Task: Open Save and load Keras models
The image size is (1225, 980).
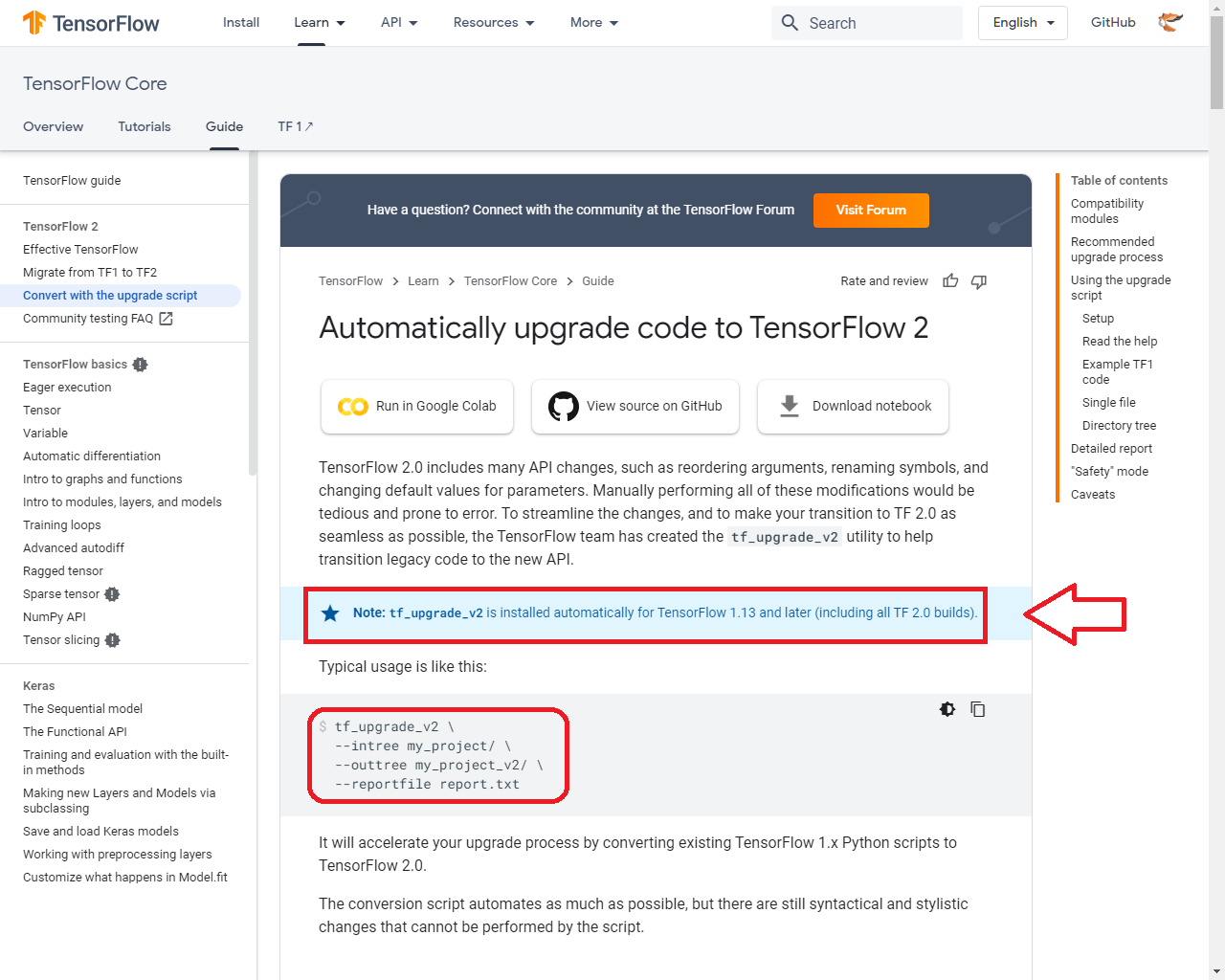Action: pyautogui.click(x=100, y=832)
